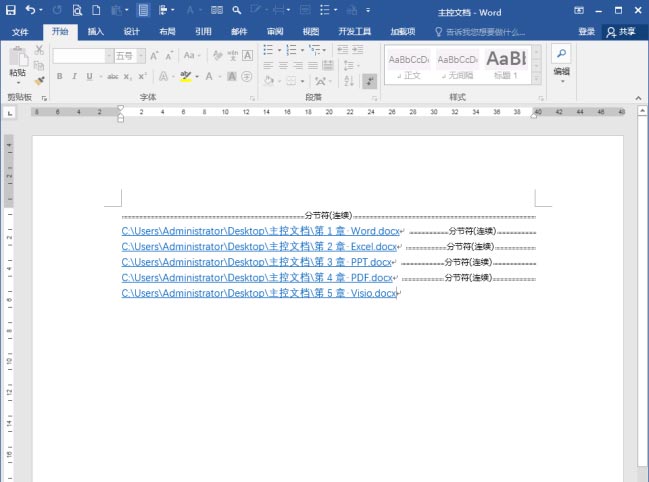Start a numbered list
Screen dimensions: 649x482
click(291, 50)
